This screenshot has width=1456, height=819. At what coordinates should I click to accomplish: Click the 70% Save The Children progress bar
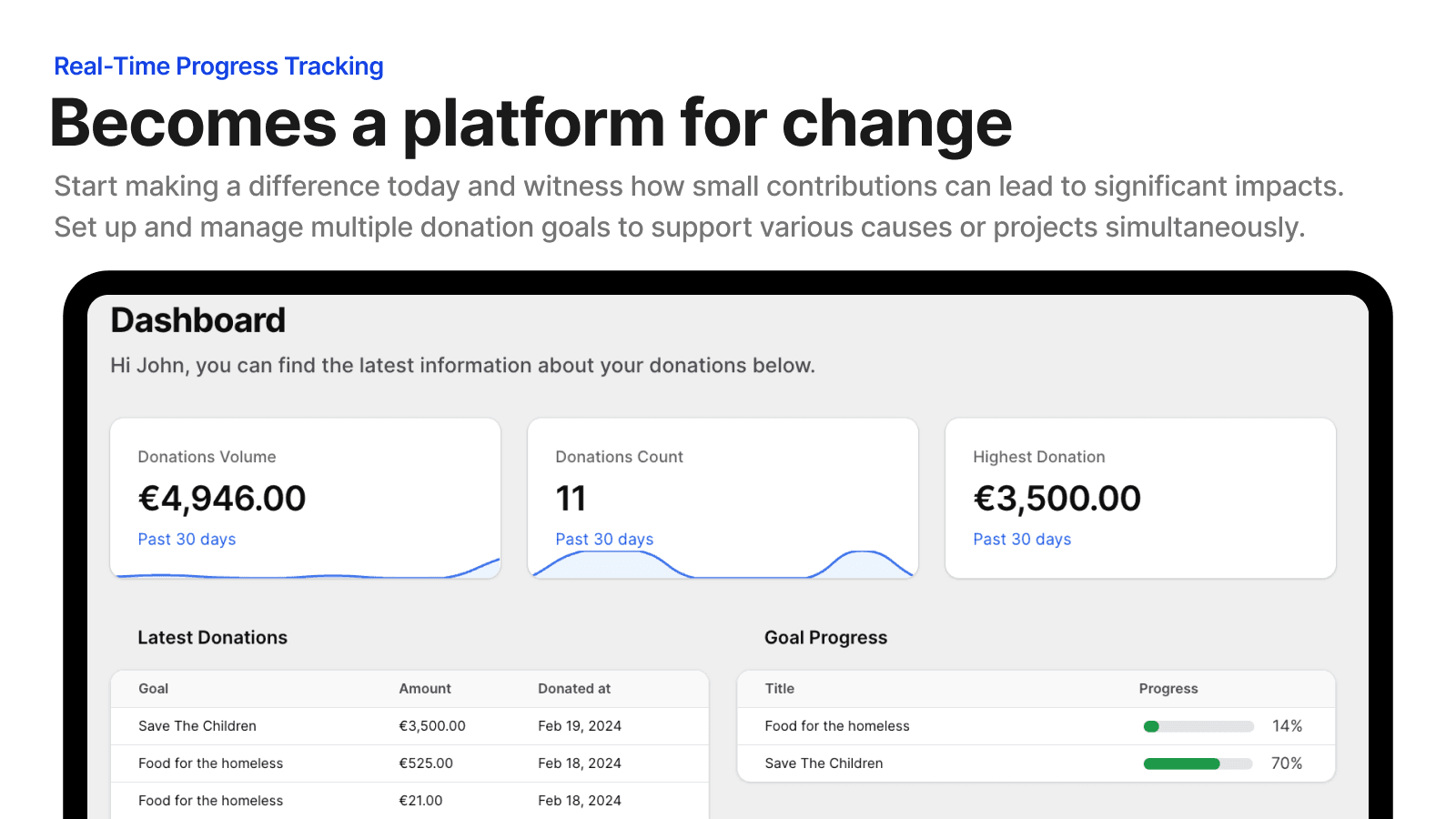point(1198,763)
